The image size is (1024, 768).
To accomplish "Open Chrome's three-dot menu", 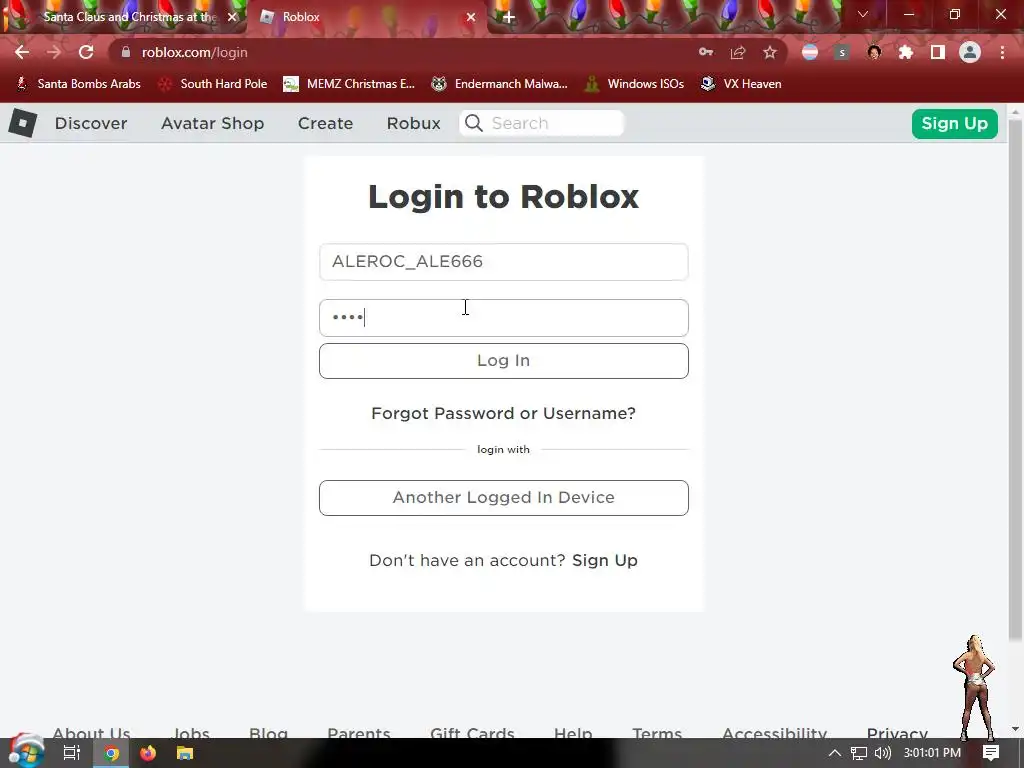I will [1002, 52].
